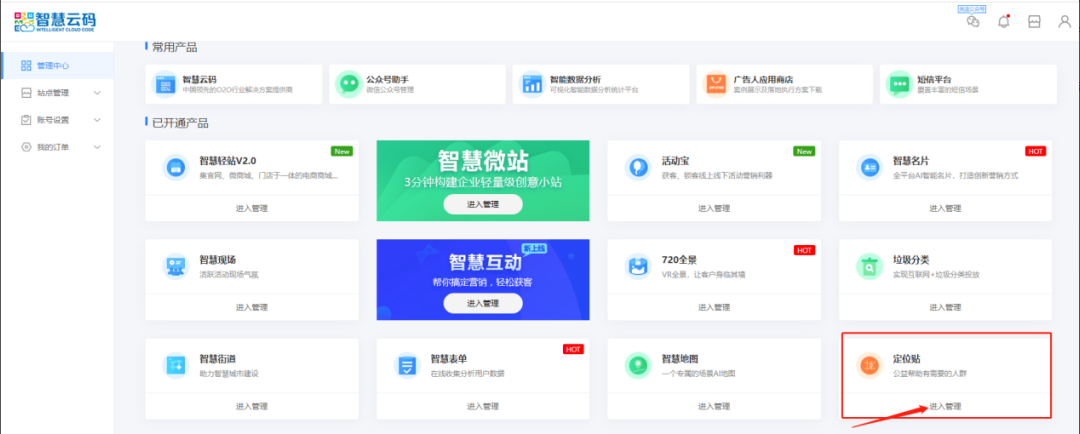Click the 智慧表单 form icon

tap(405, 365)
